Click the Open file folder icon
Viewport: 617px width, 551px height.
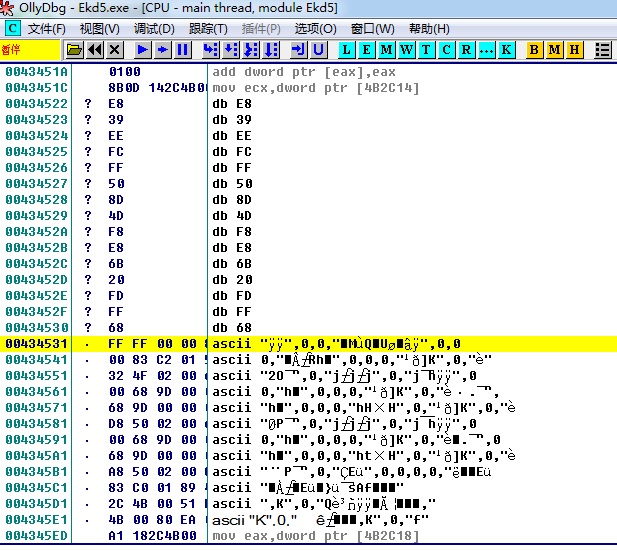[74, 49]
